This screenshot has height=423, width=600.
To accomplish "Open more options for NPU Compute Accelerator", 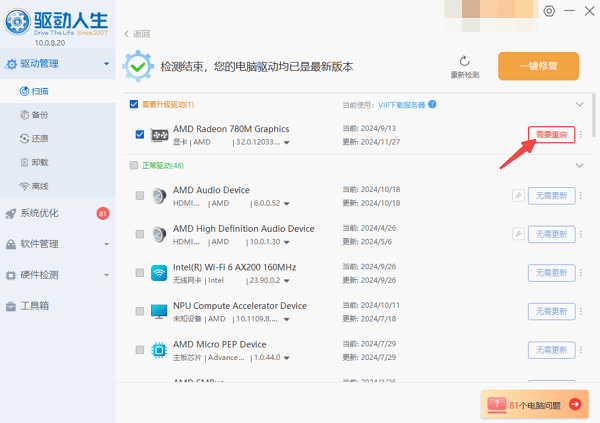I will [x=581, y=311].
